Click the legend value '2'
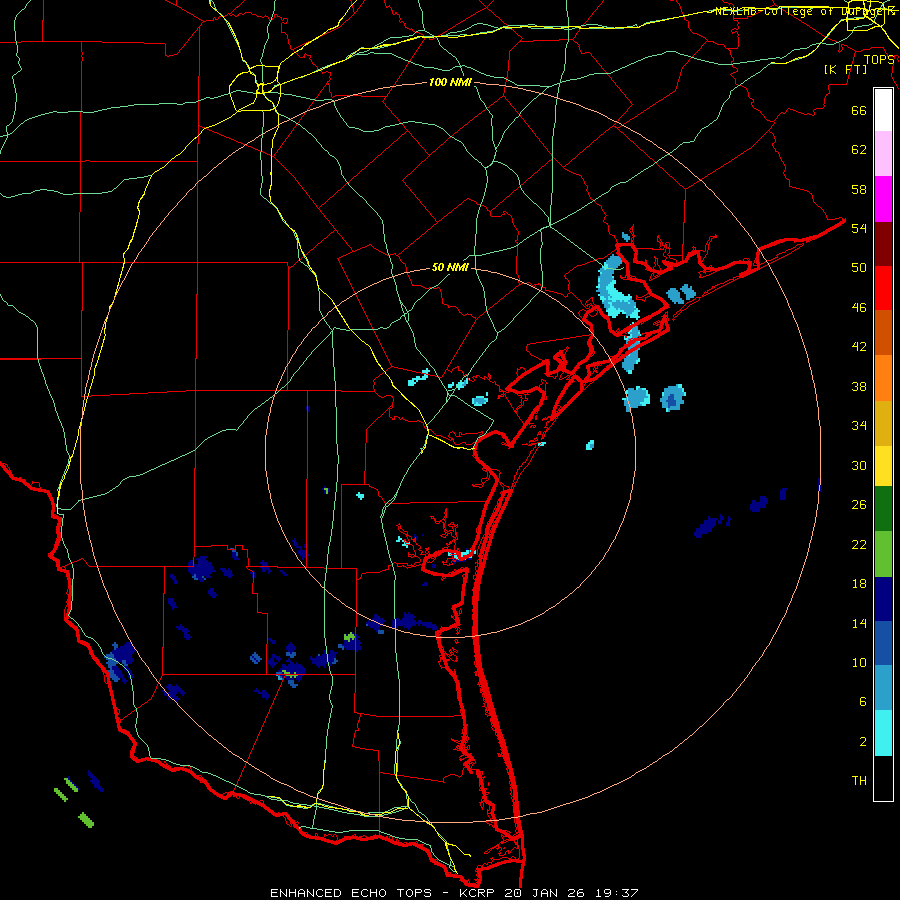Viewport: 900px width, 900px height. click(862, 742)
